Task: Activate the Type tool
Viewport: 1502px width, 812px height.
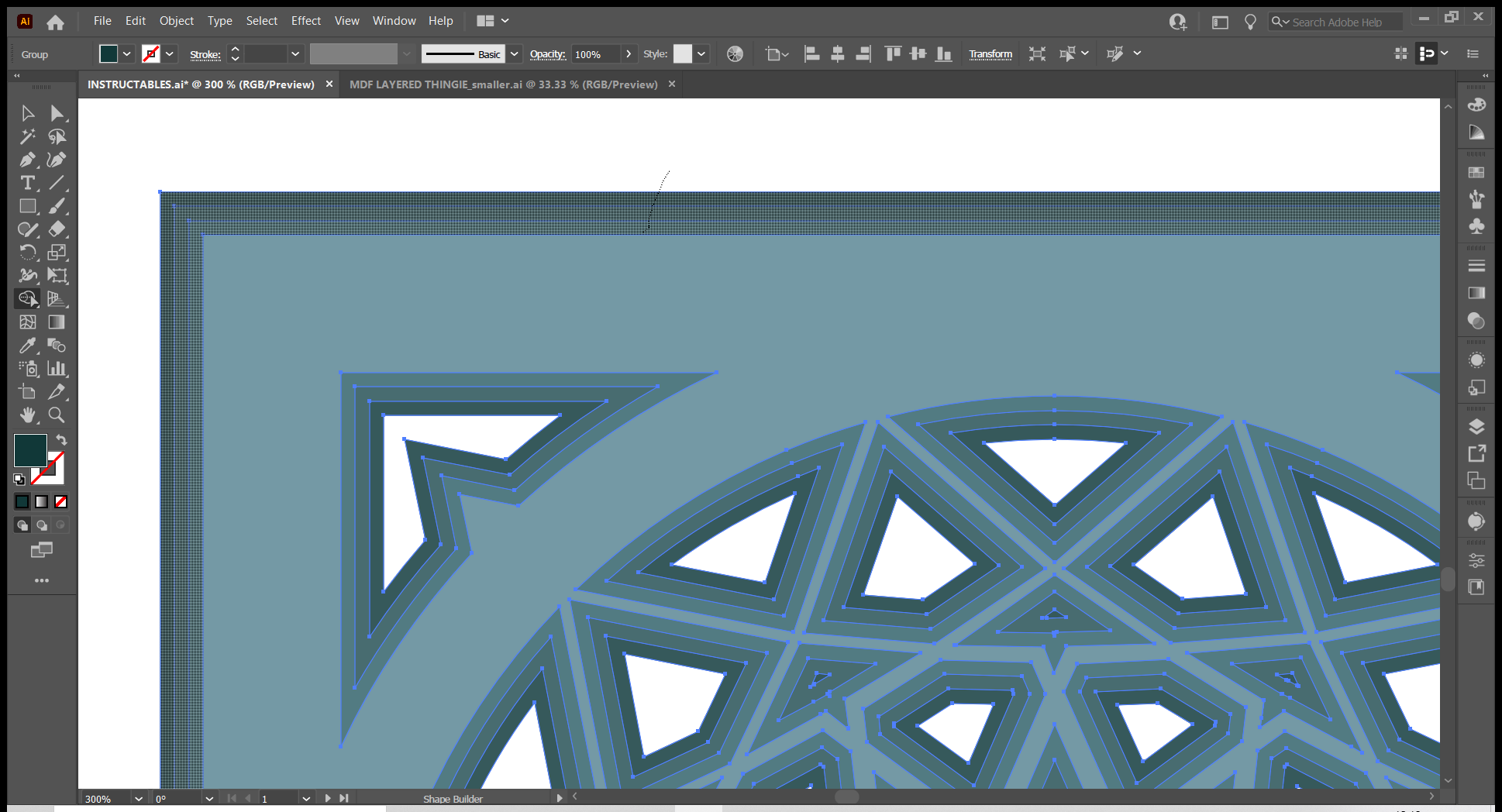Action: 28,184
